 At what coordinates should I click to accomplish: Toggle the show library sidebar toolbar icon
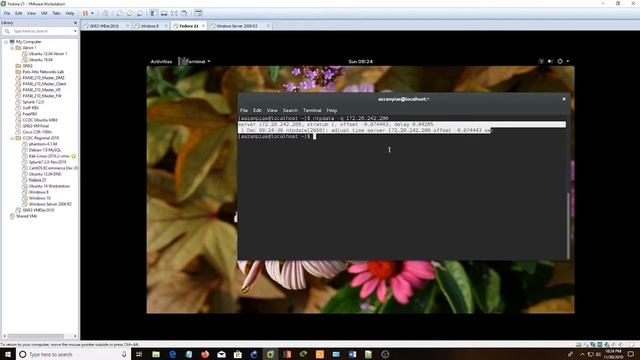click(x=153, y=13)
